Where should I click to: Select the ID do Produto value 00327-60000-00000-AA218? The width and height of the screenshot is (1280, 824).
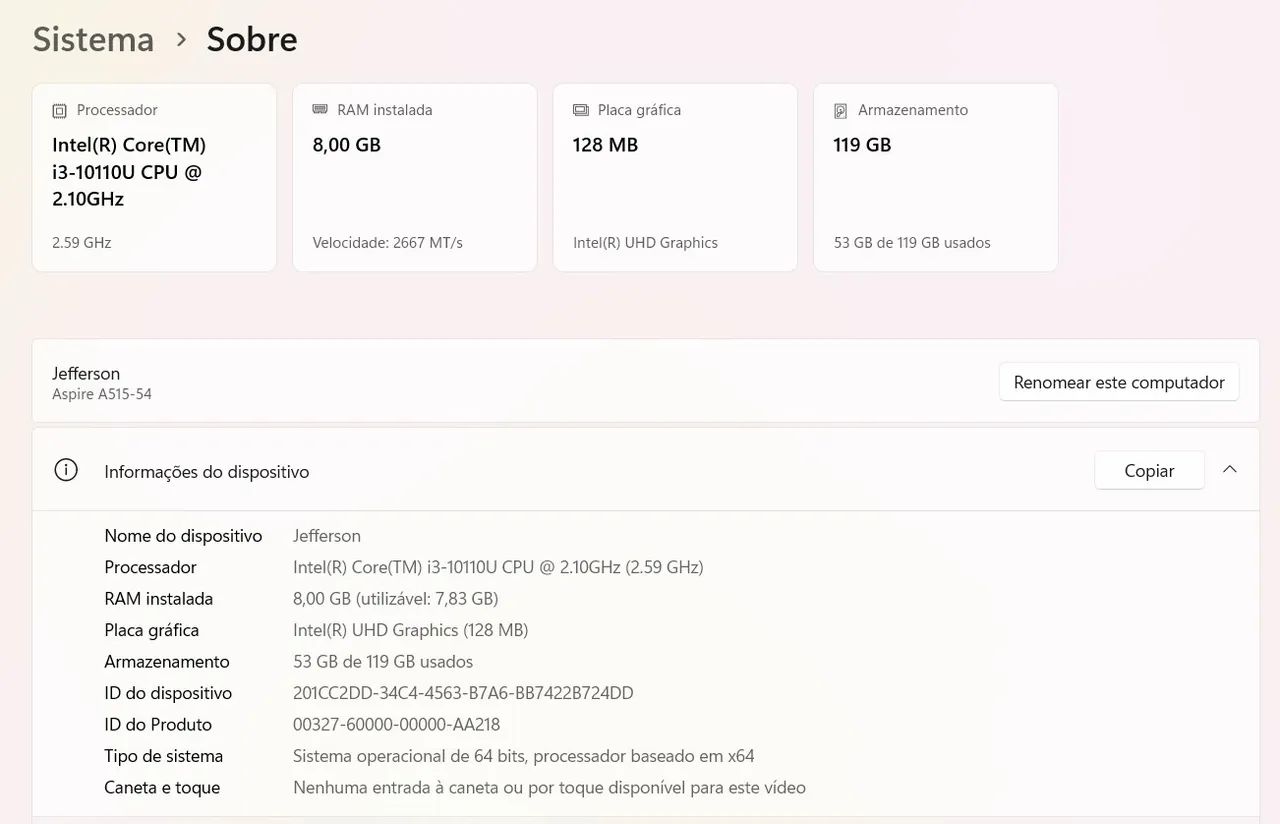click(396, 724)
